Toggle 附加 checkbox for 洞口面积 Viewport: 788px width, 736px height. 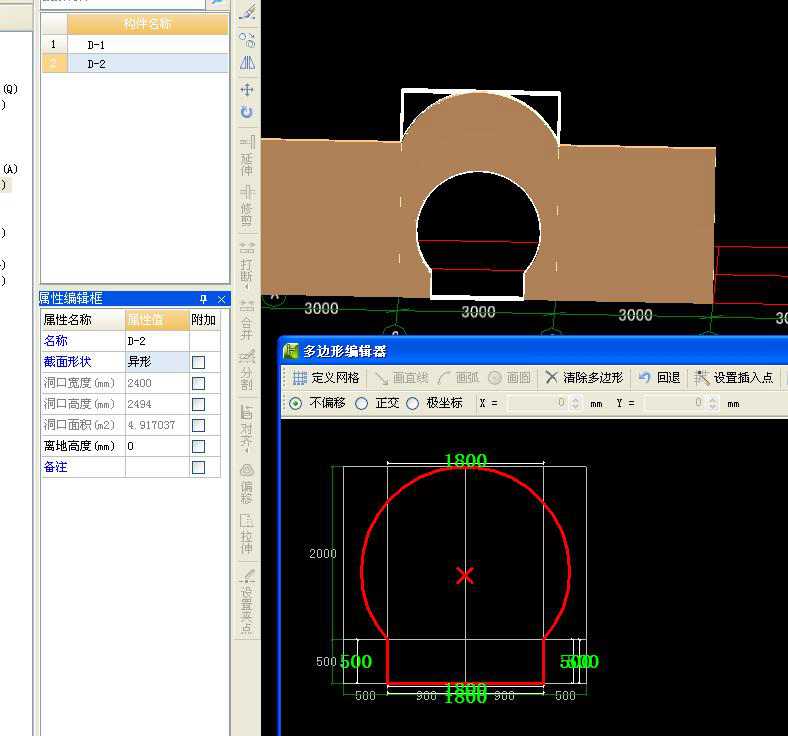click(x=199, y=426)
